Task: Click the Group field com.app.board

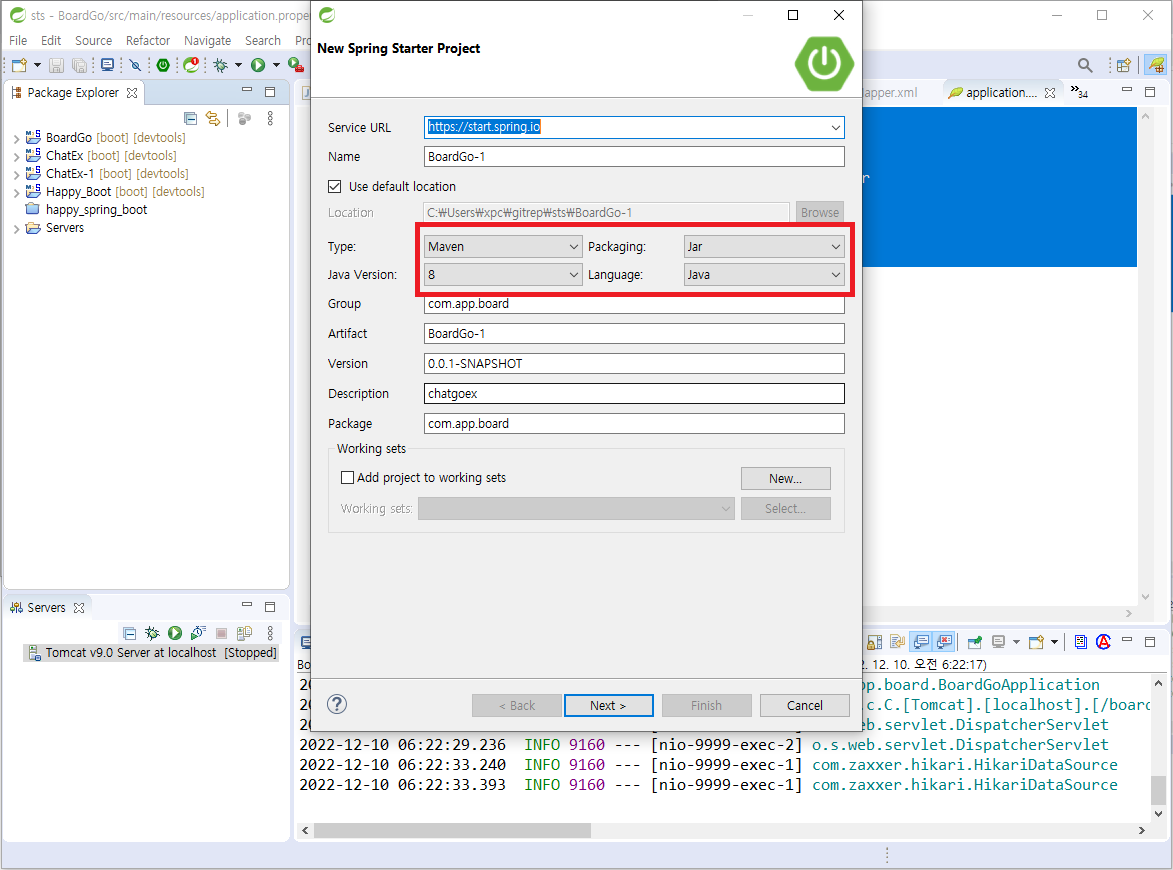Action: (x=634, y=304)
